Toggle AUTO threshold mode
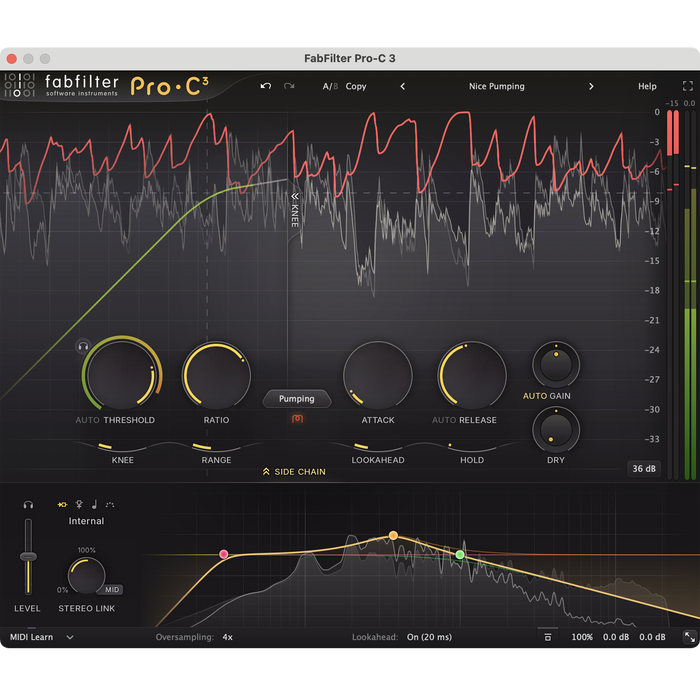 pos(88,420)
